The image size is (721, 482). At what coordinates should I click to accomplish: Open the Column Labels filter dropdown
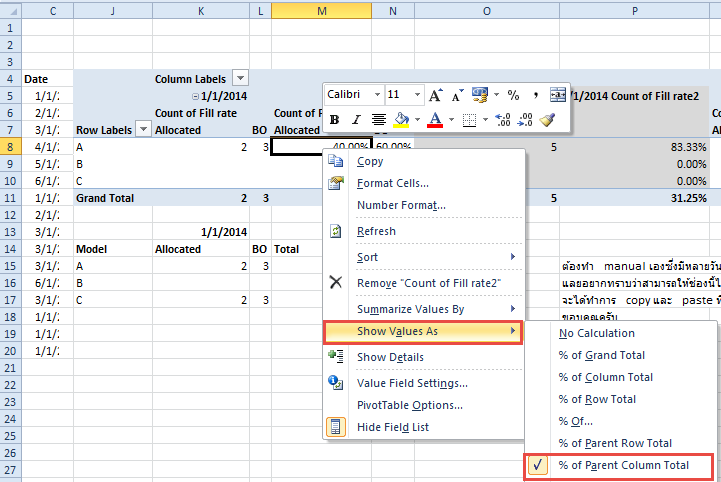pos(240,78)
